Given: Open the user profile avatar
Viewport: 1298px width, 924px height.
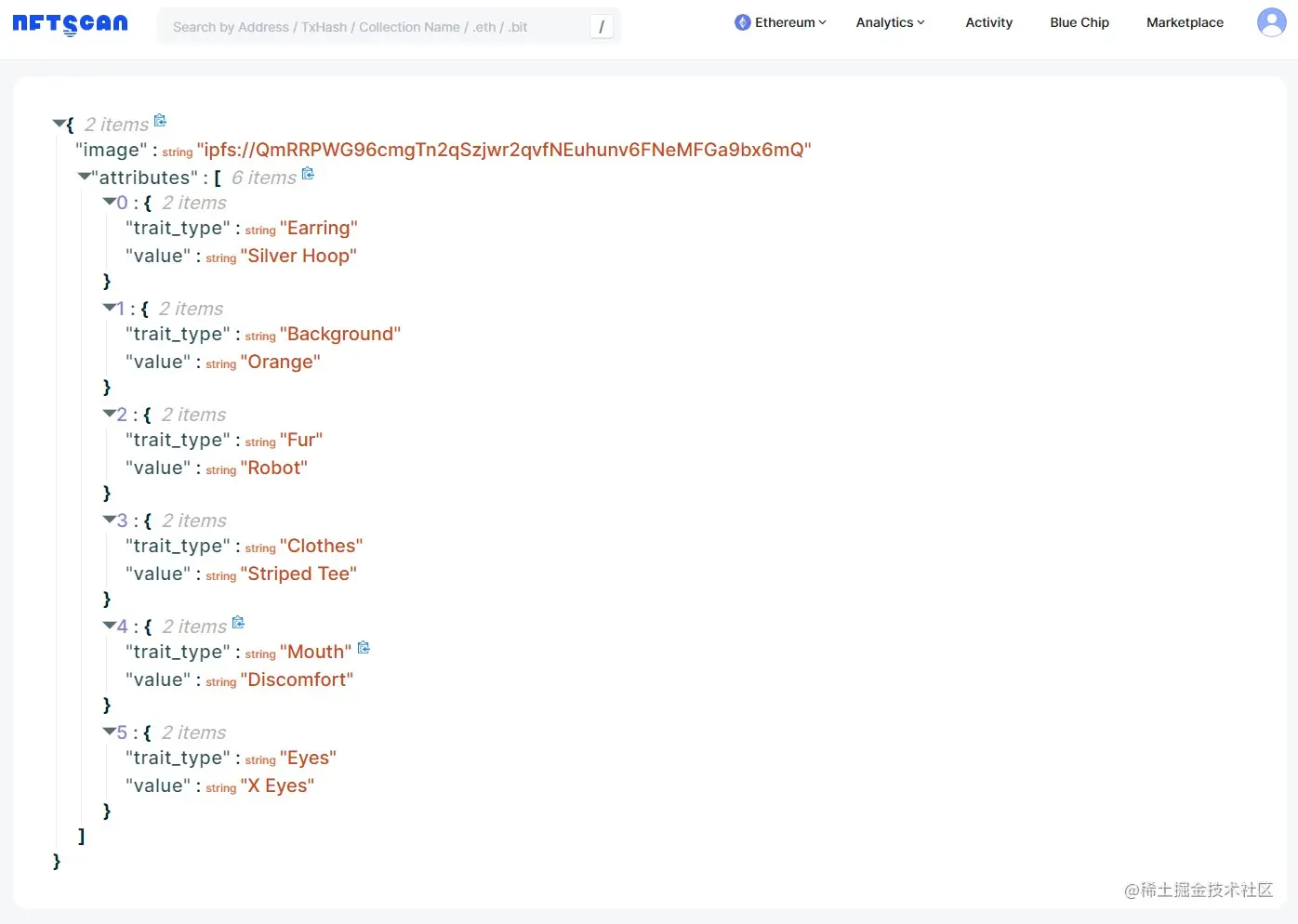Looking at the screenshot, I should (x=1271, y=22).
